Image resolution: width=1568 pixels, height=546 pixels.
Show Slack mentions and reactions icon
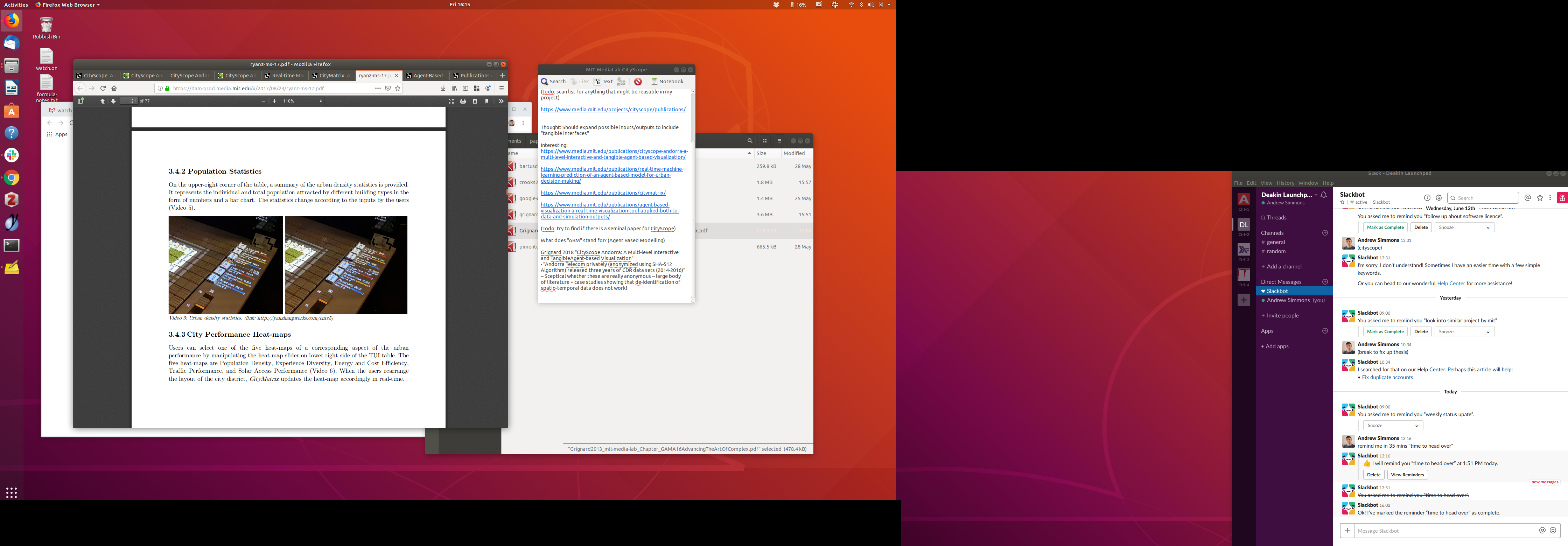[x=1528, y=198]
